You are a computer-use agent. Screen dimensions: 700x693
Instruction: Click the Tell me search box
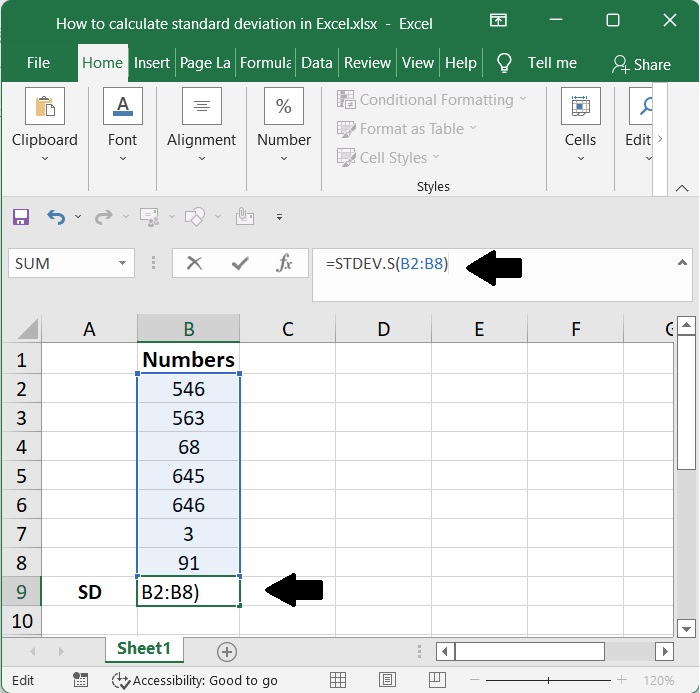[x=552, y=63]
